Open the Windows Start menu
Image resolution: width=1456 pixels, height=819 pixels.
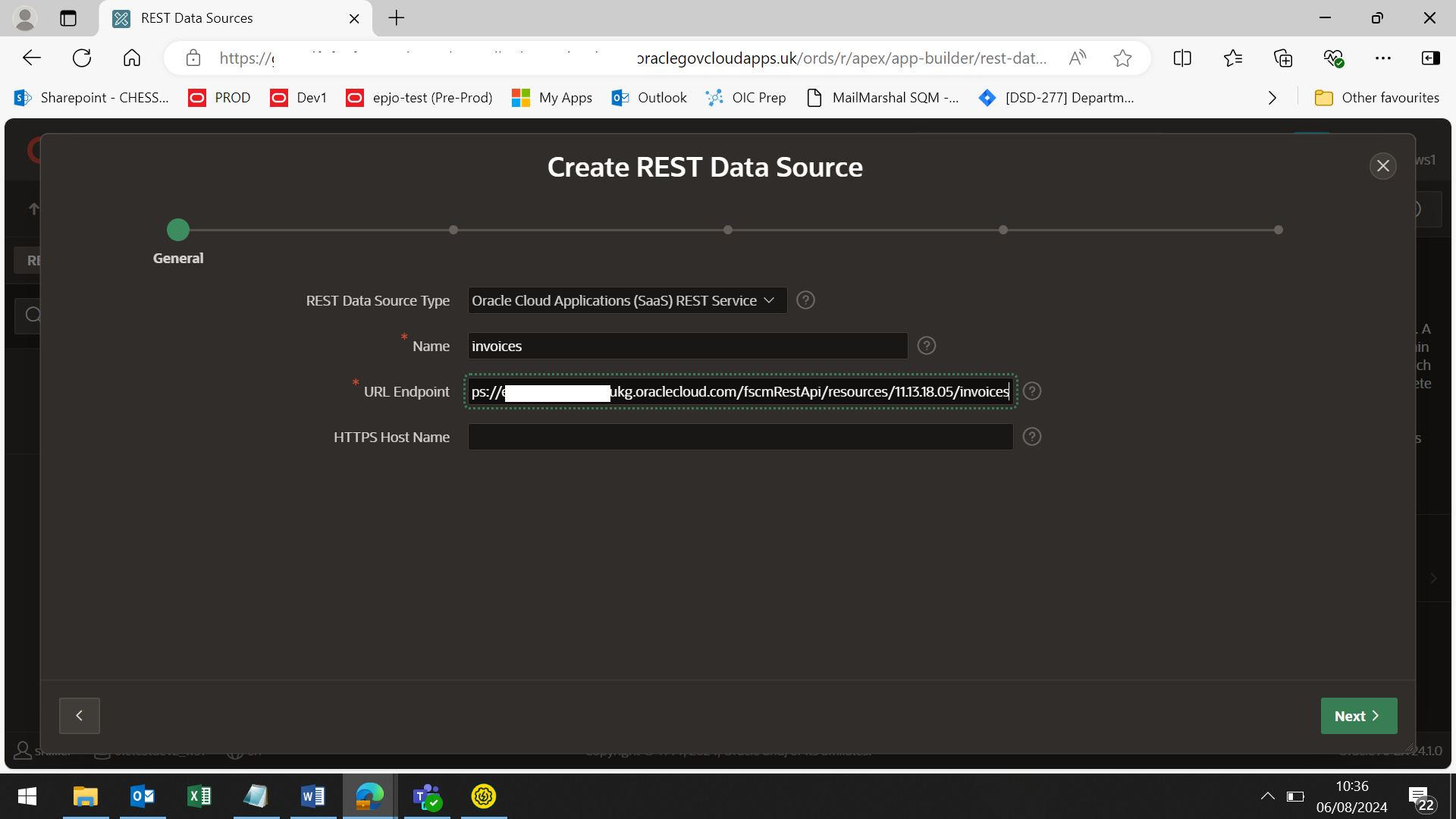[x=27, y=796]
